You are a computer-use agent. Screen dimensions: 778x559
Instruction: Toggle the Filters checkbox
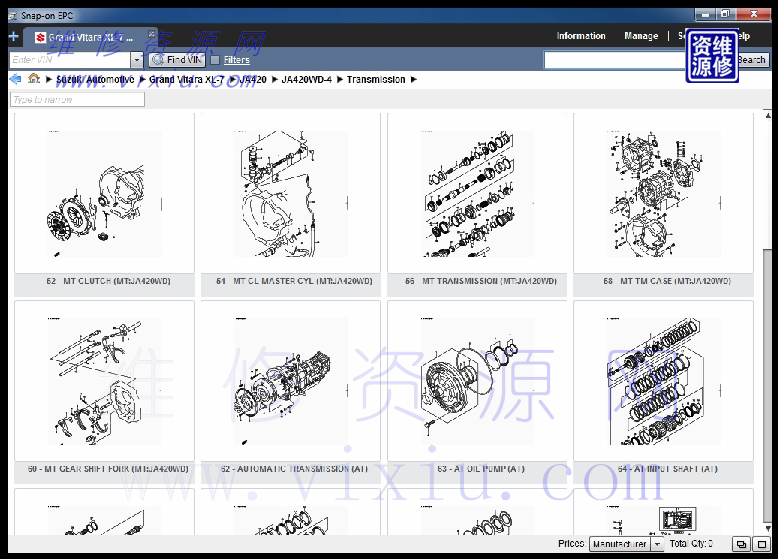click(215, 60)
